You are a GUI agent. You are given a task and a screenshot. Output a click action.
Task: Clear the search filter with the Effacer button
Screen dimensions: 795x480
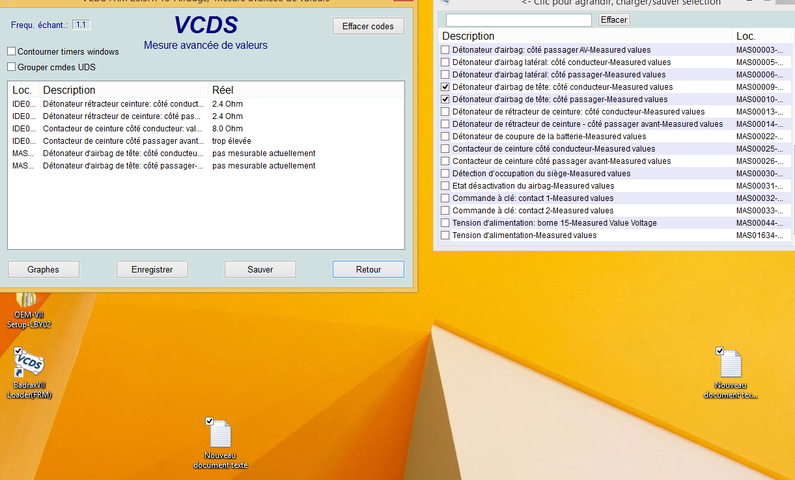(613, 20)
